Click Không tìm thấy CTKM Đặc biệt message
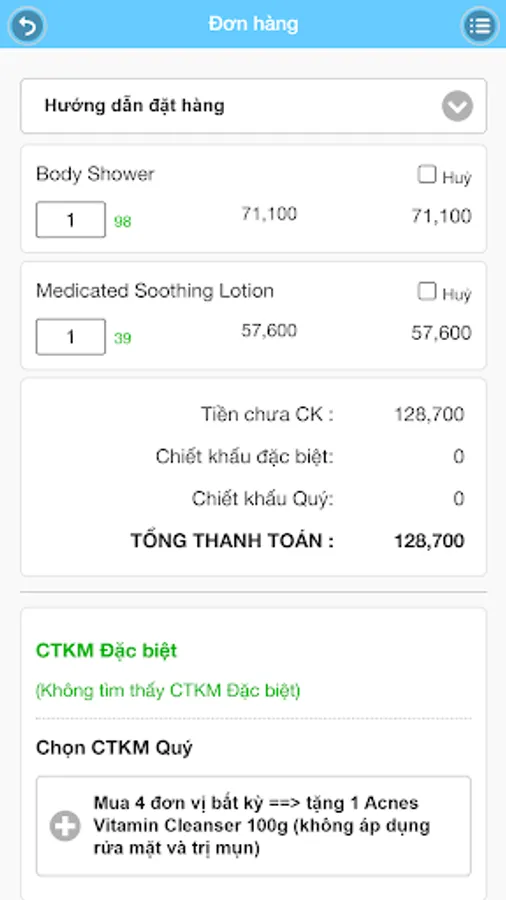Image resolution: width=506 pixels, height=900 pixels. [168, 690]
